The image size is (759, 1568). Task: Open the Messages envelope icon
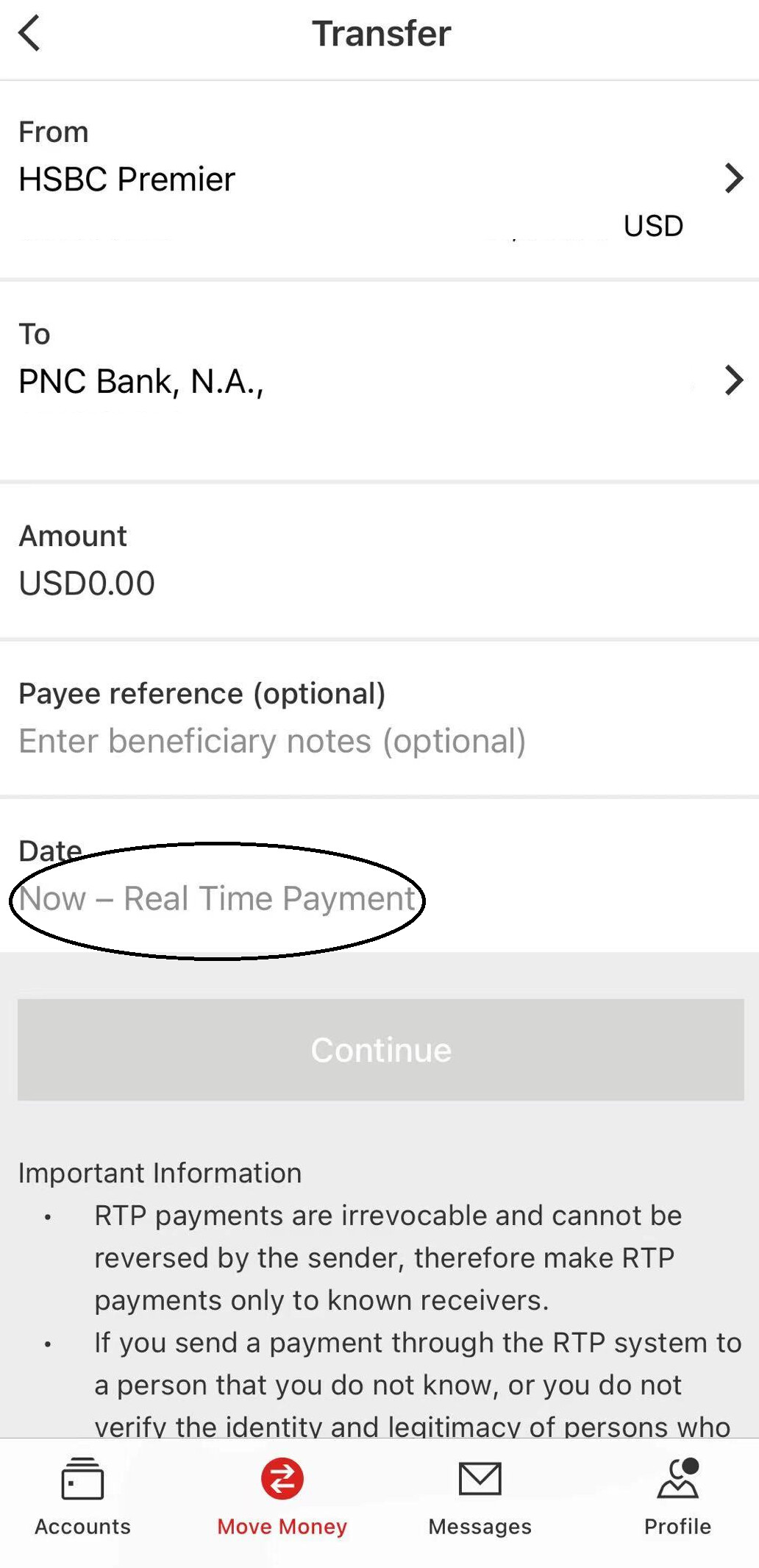coord(481,1479)
